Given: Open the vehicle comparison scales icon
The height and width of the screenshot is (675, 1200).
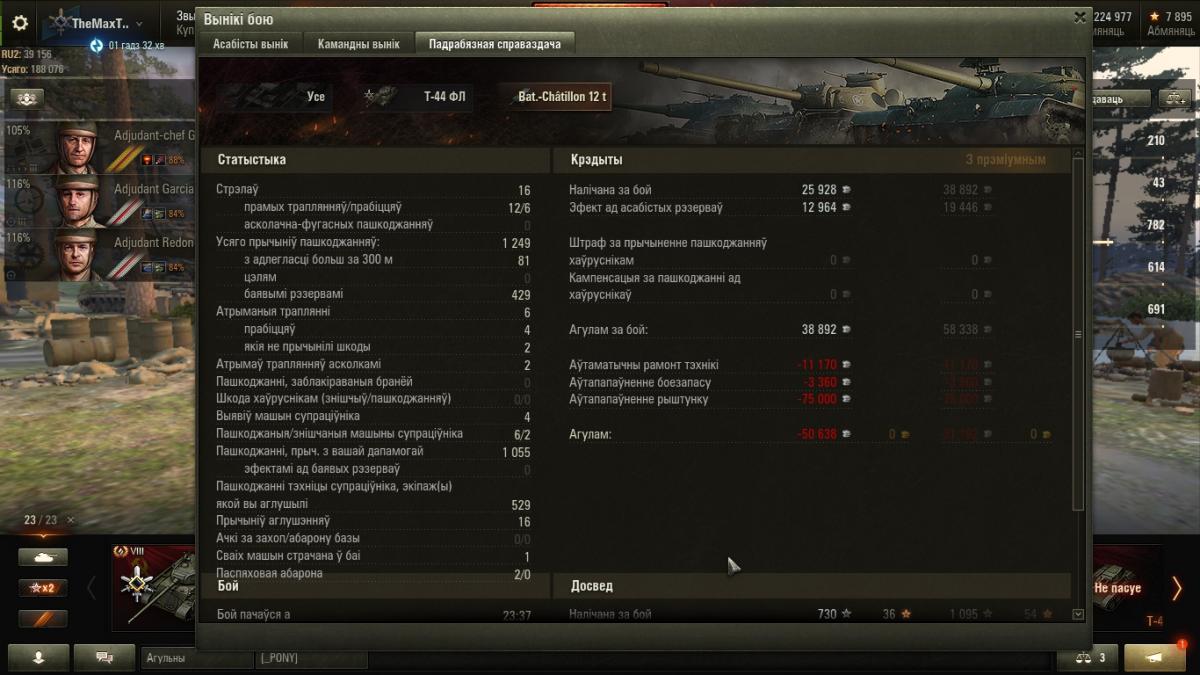Looking at the screenshot, I should (1087, 658).
